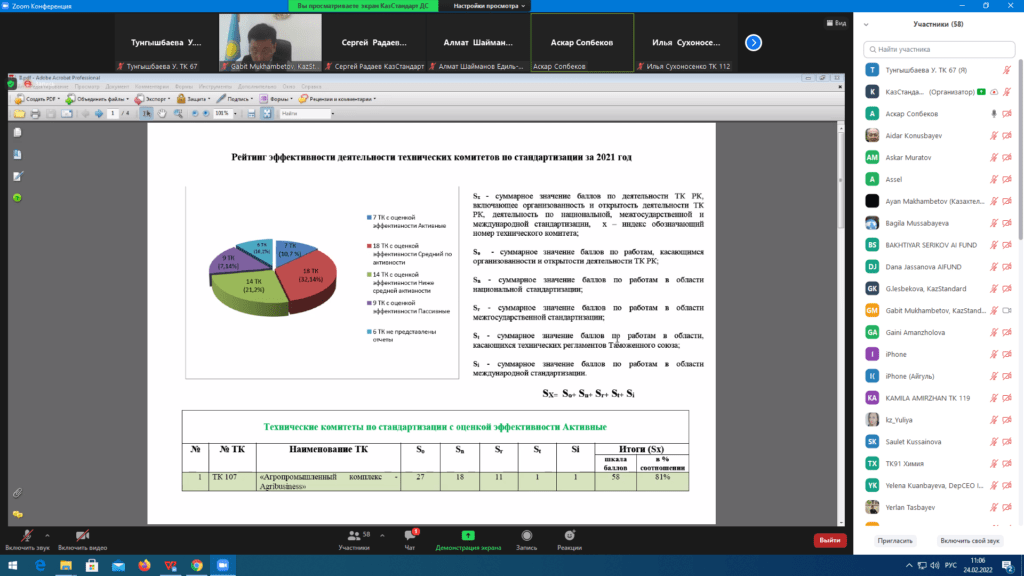
Task: Click the Zoom Record button
Action: click(526, 540)
